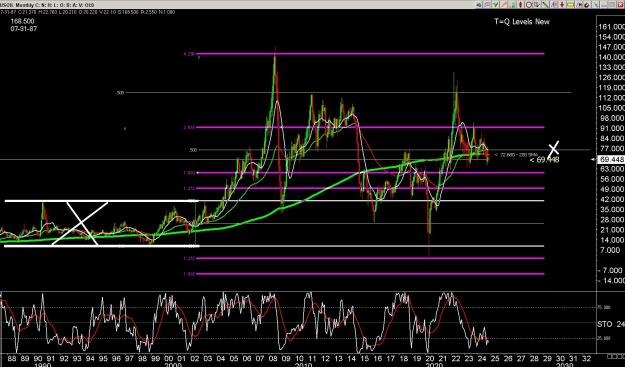Click the 42.000 price axis label

point(611,199)
